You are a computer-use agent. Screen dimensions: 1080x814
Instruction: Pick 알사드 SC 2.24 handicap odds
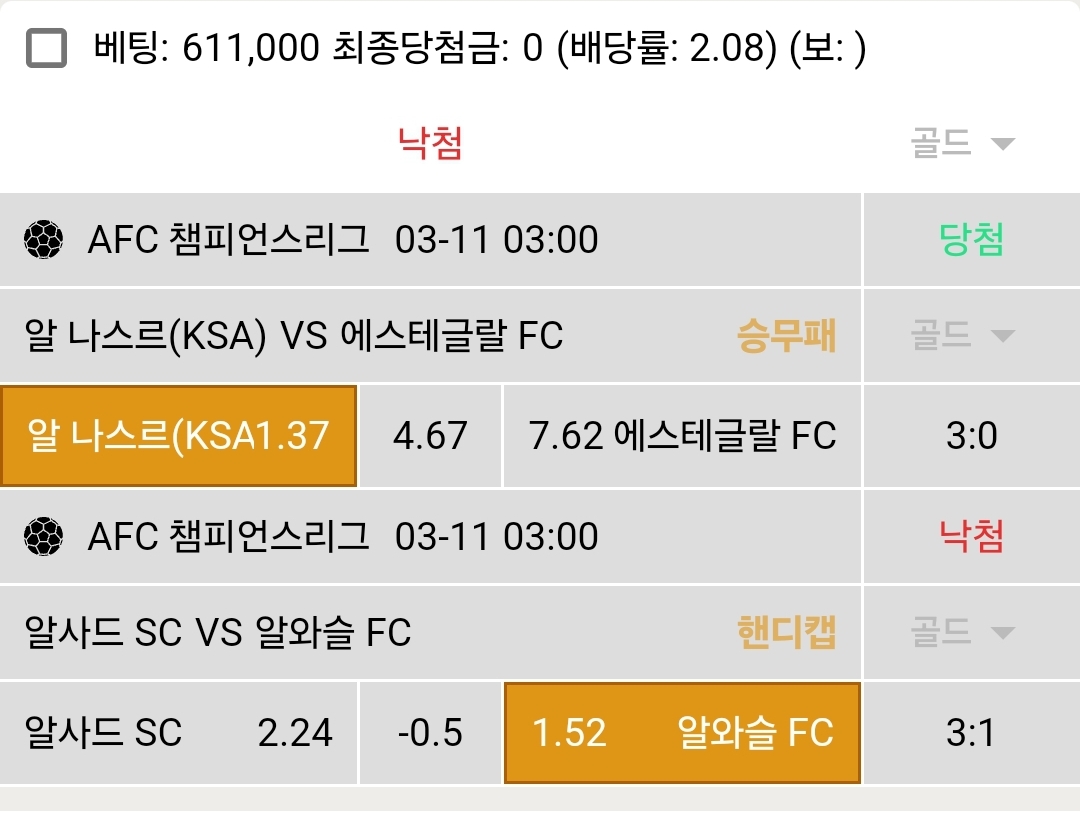pos(179,733)
